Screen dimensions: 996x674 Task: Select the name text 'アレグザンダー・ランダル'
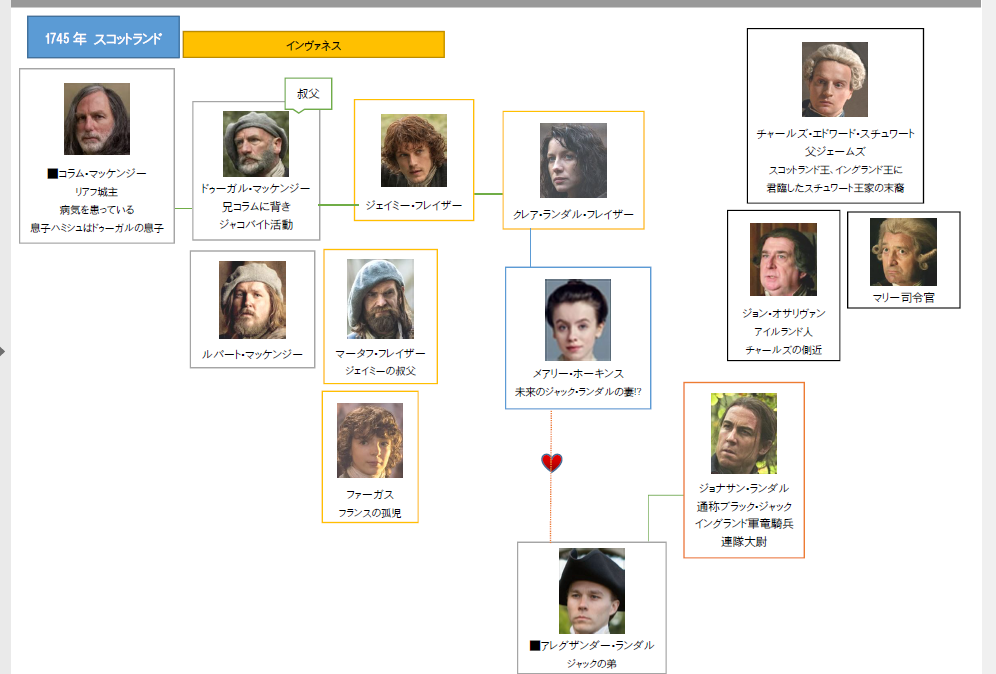pyautogui.click(x=597, y=645)
